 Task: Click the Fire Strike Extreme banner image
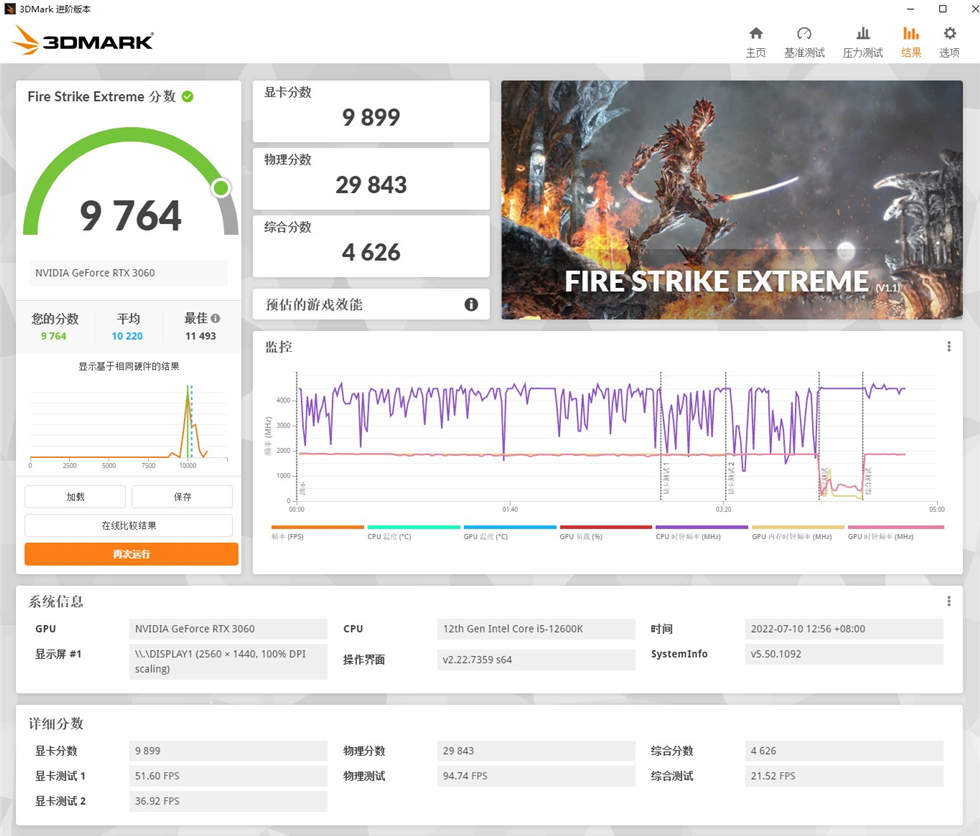tap(732, 200)
